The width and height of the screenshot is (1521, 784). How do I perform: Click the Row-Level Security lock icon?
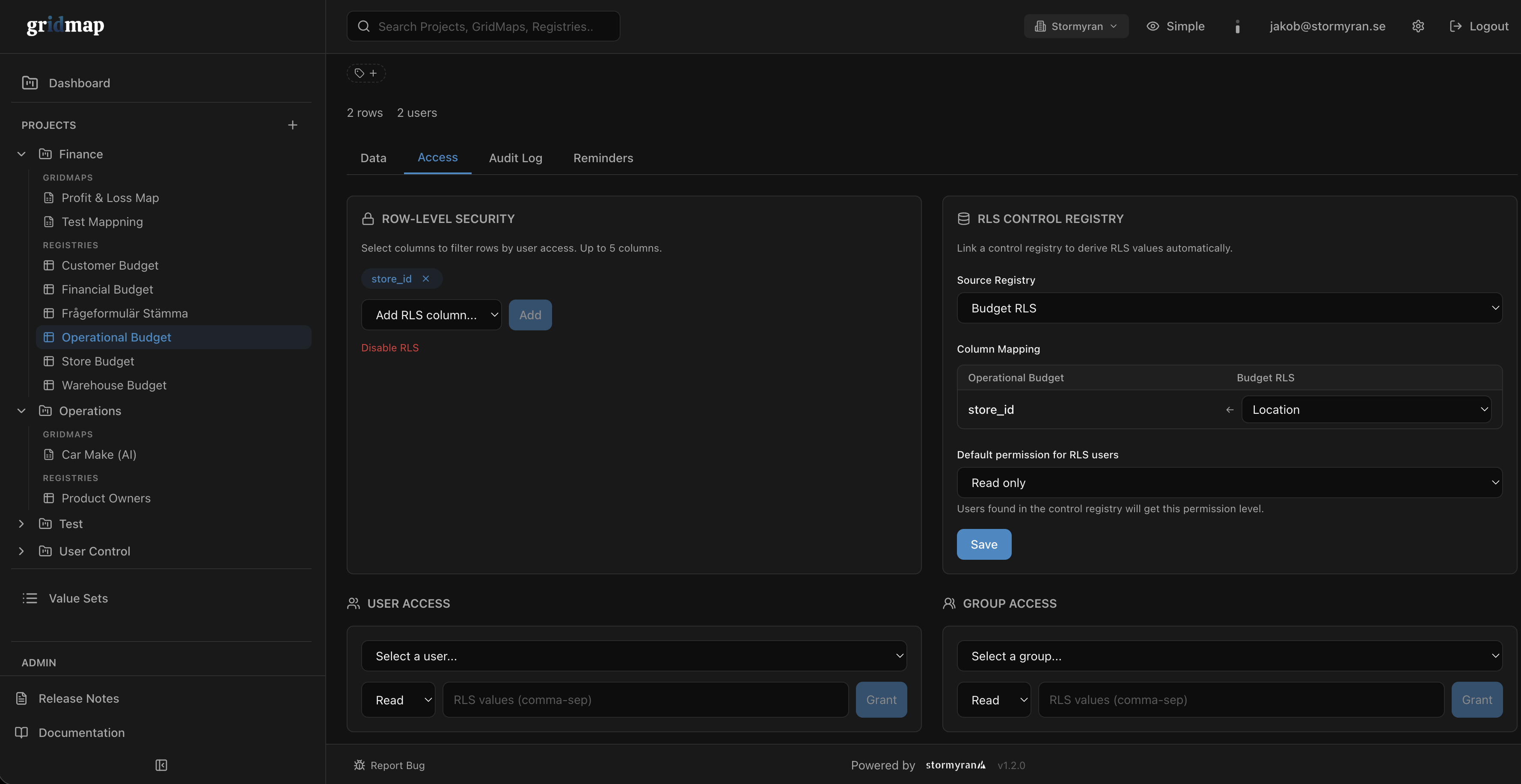(x=368, y=218)
